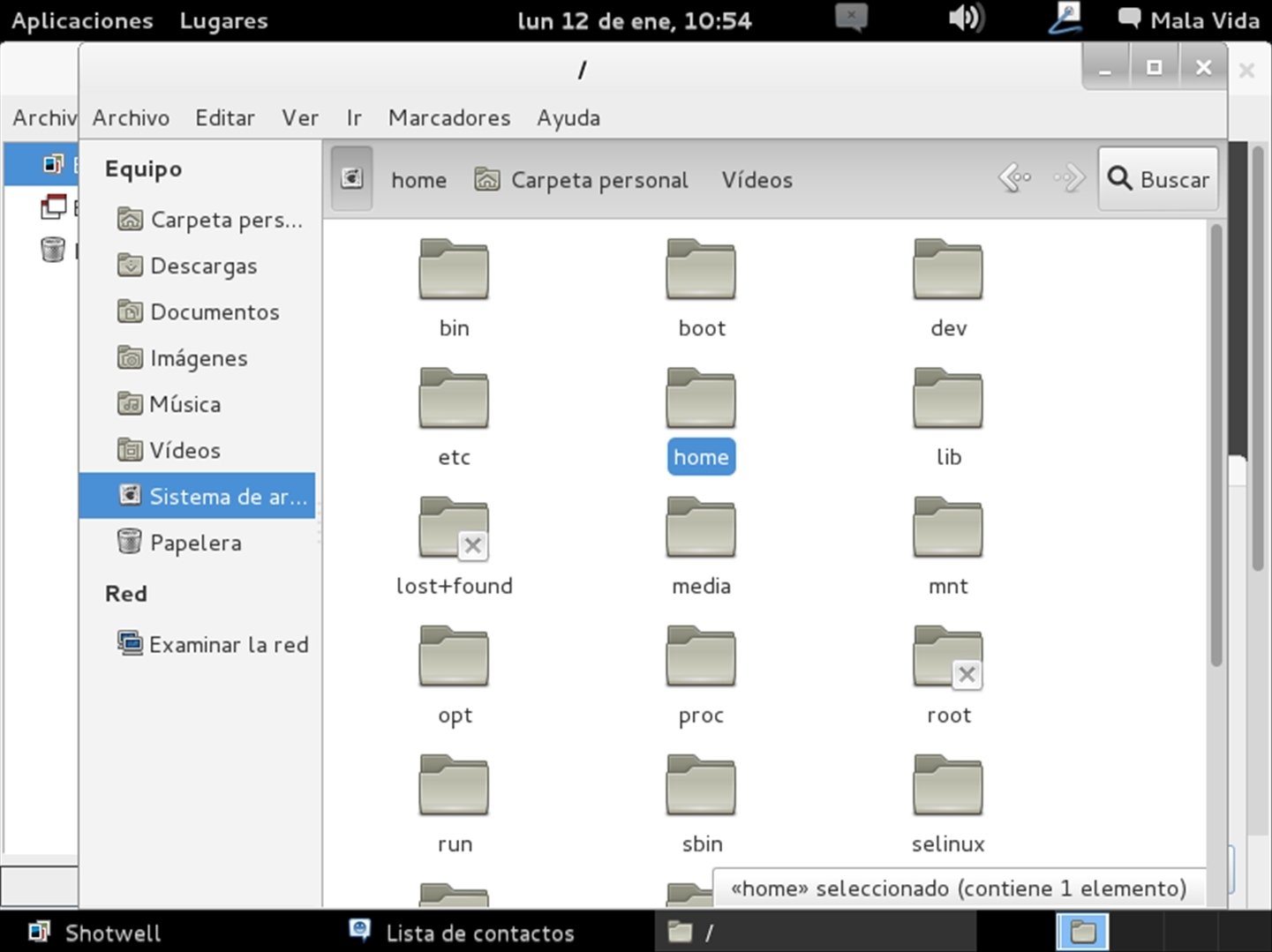Viewport: 1272px width, 952px height.
Task: Switch to Lista de contactos in taskbar
Action: (x=462, y=932)
